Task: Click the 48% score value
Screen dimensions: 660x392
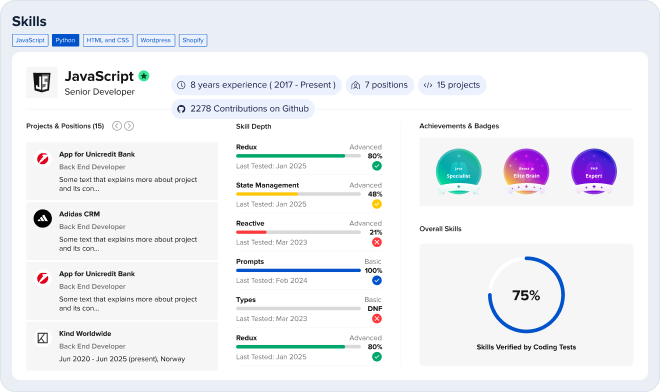Action: [375, 194]
